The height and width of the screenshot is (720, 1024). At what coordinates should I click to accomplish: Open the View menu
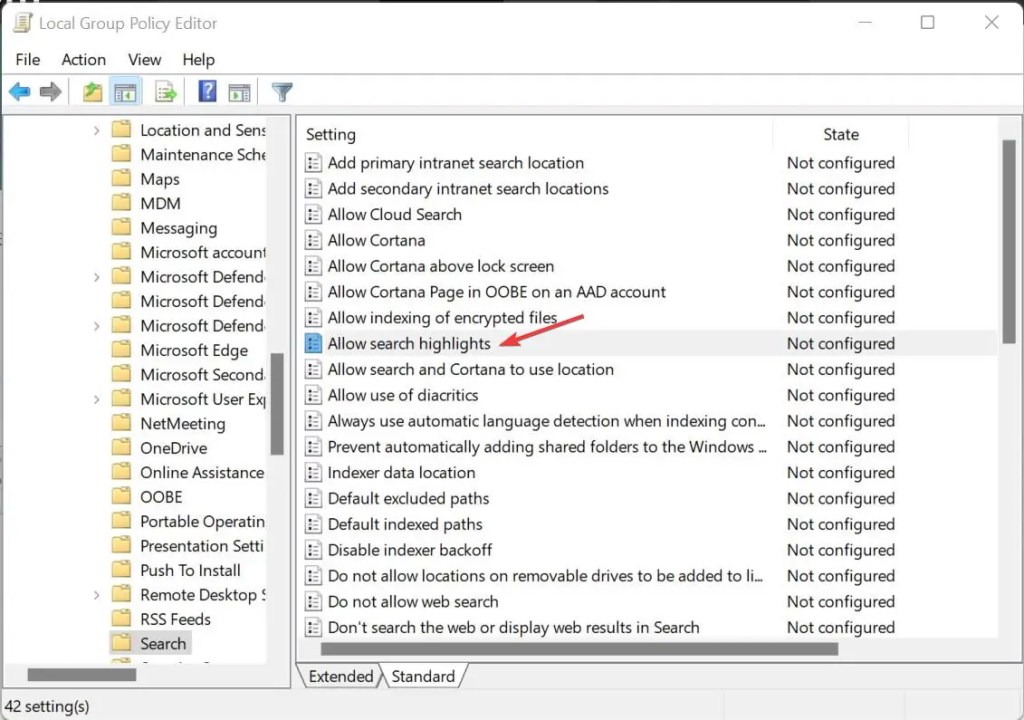(144, 59)
